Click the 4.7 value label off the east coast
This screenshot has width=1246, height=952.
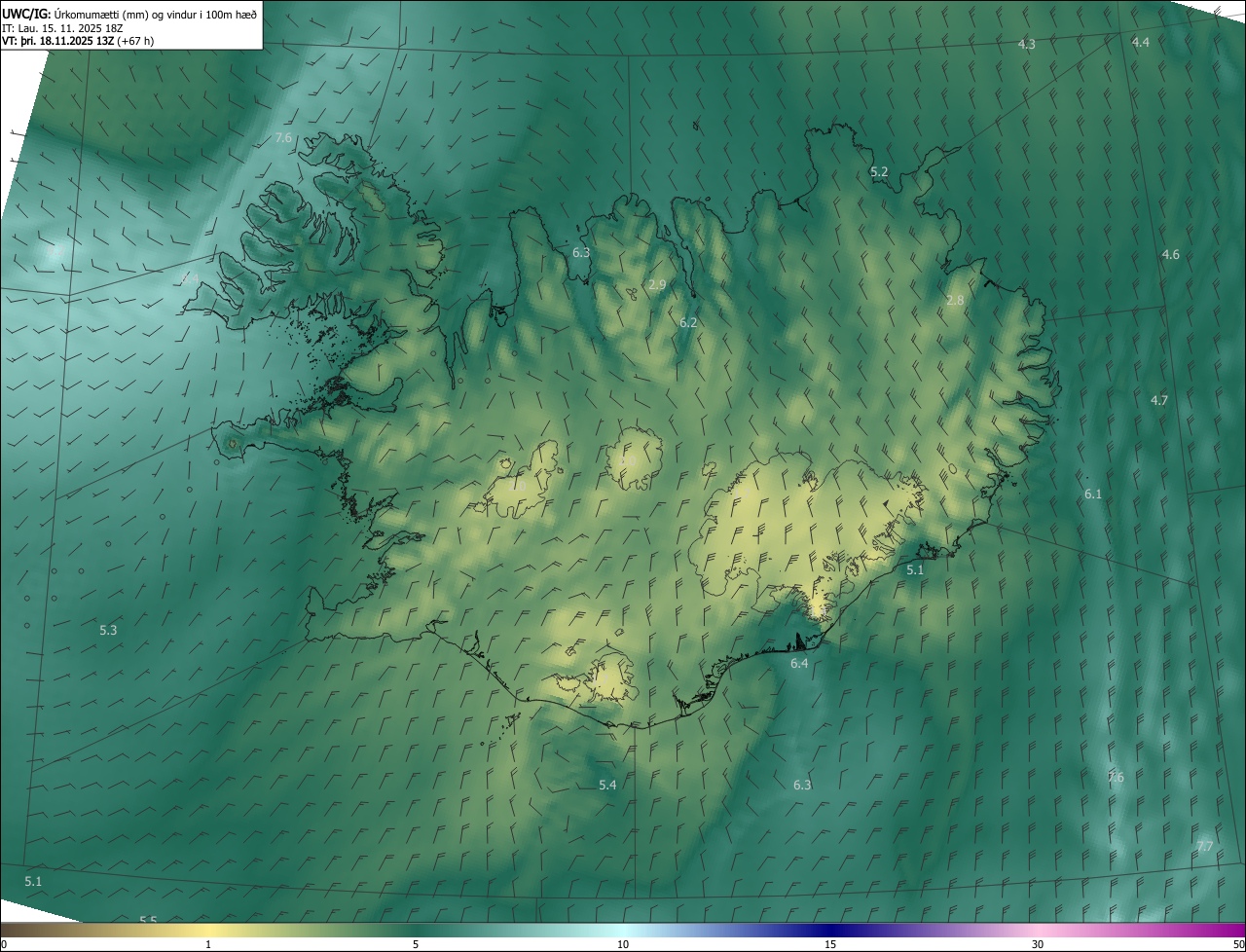click(x=1158, y=401)
